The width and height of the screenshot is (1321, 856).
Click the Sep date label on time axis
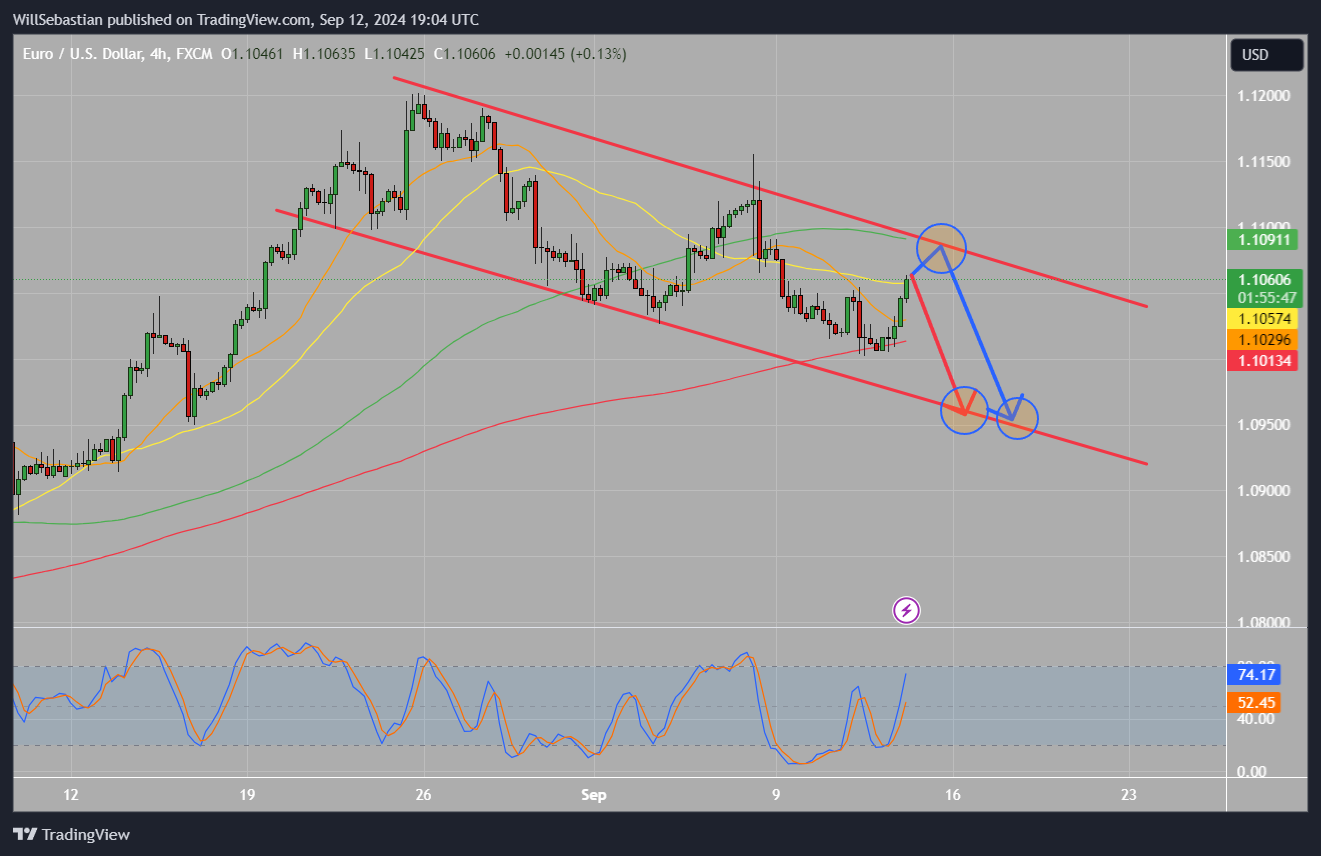click(x=594, y=795)
